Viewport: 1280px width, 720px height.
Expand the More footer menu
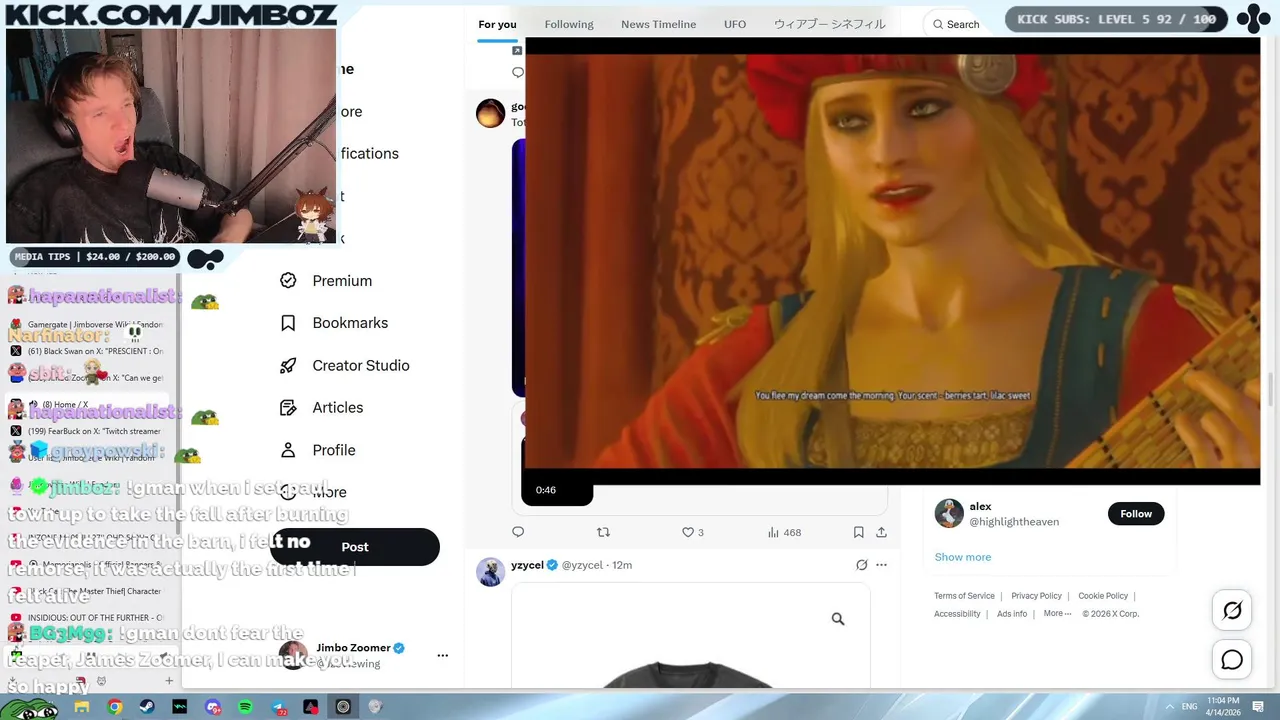pyautogui.click(x=1057, y=614)
